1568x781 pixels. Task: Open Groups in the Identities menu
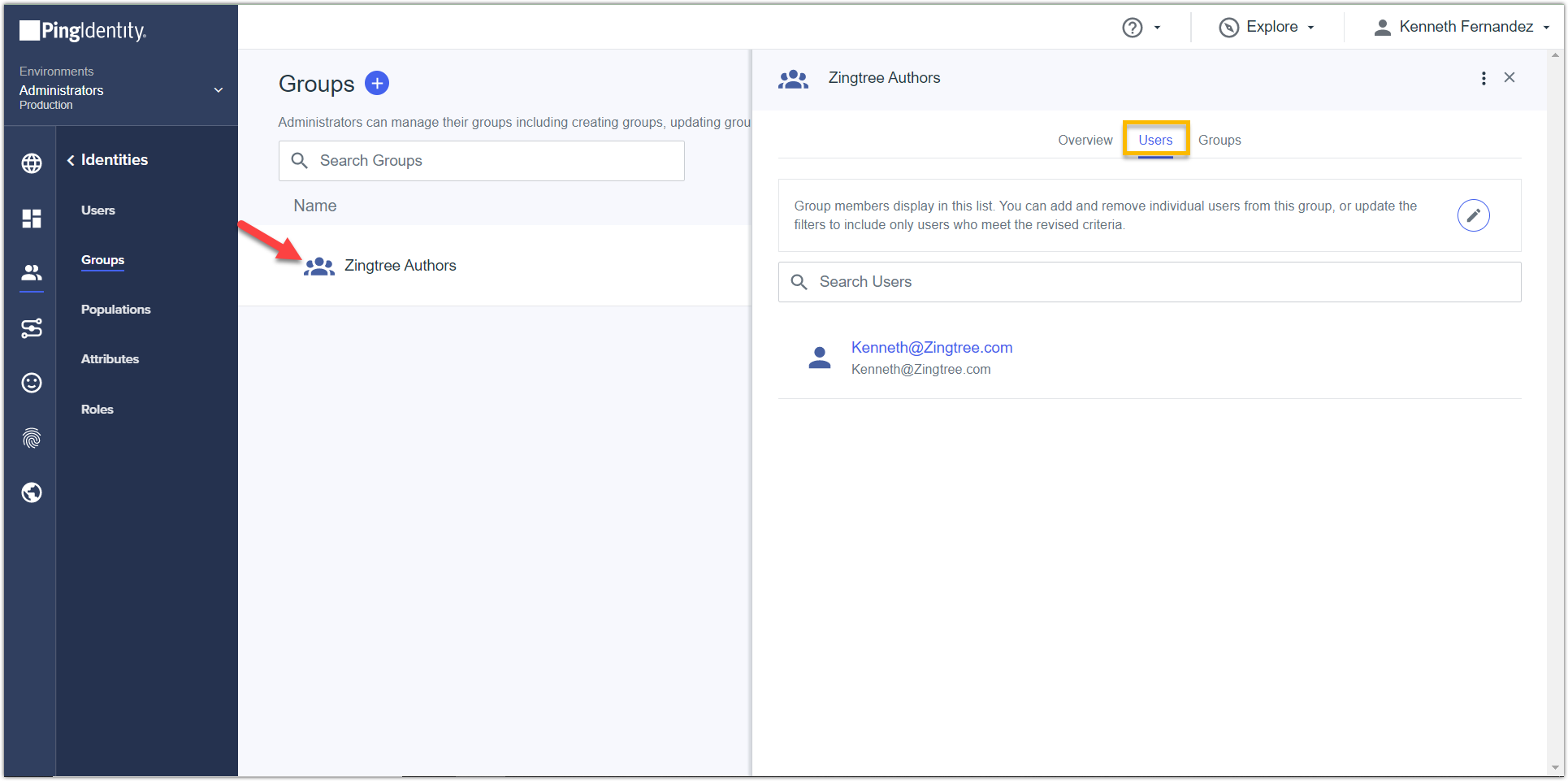point(102,260)
